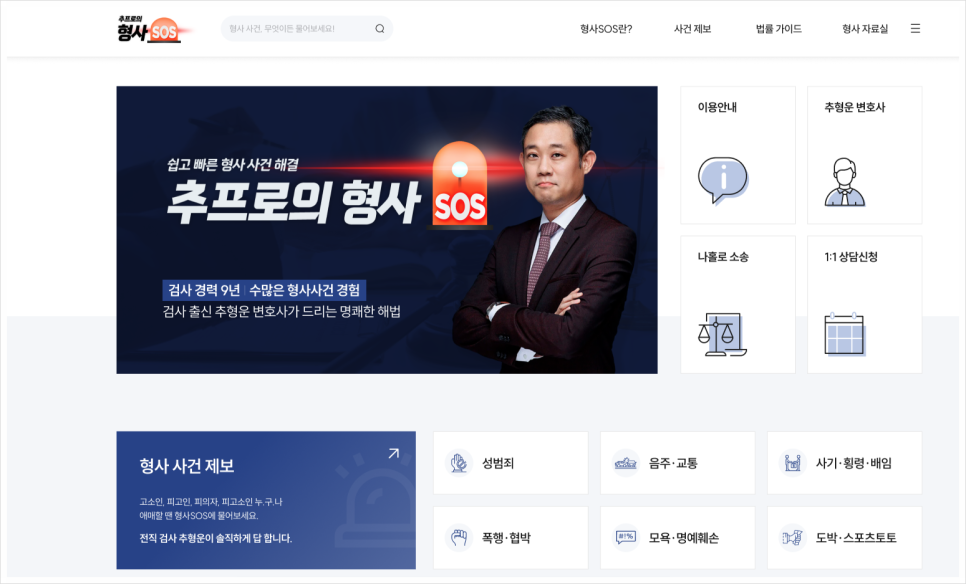This screenshot has width=966, height=584.
Task: Click the 1:1 상담신청 calendar icon
Action: (x=845, y=334)
